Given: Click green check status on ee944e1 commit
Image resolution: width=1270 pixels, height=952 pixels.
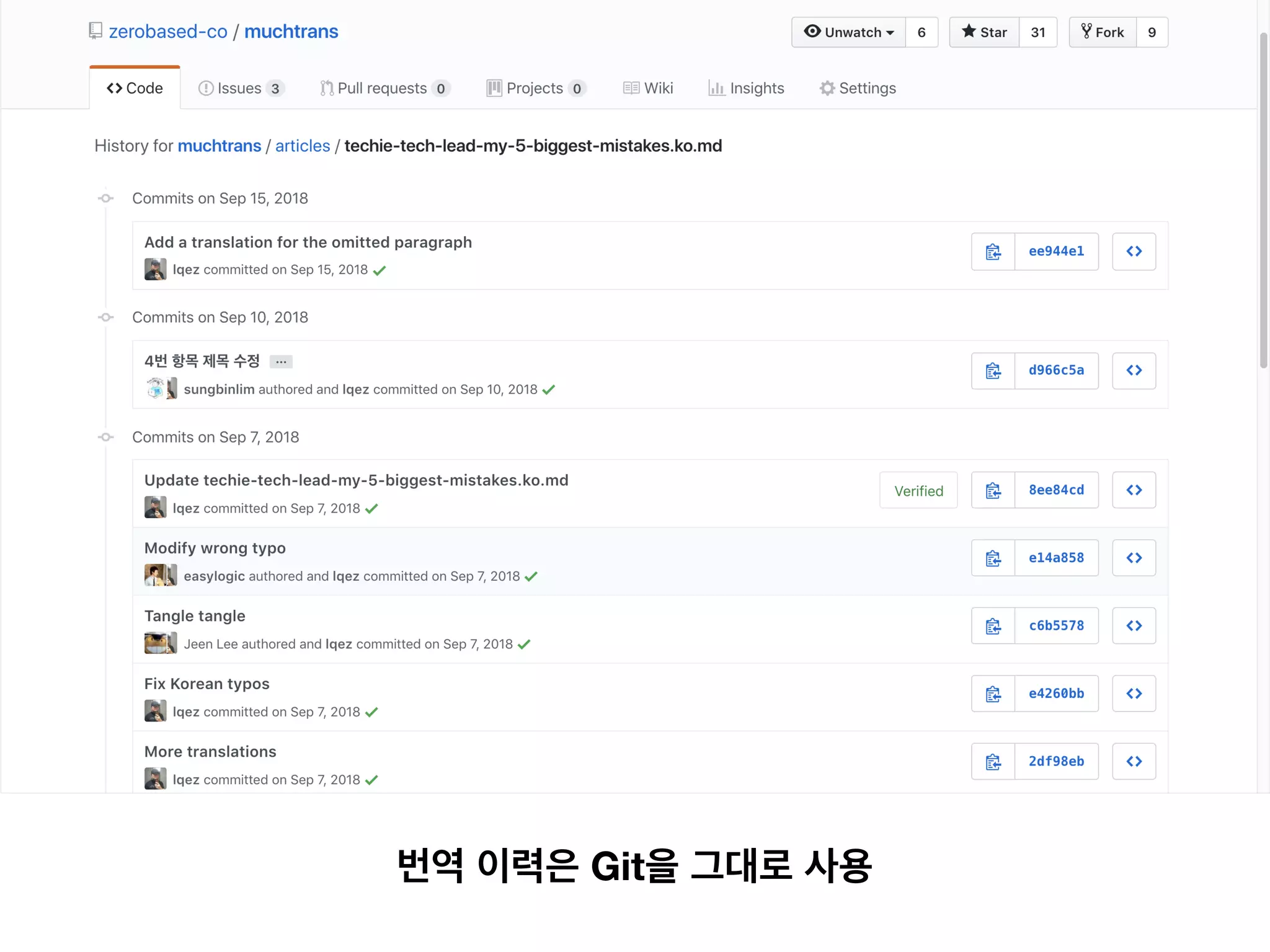Looking at the screenshot, I should (380, 270).
